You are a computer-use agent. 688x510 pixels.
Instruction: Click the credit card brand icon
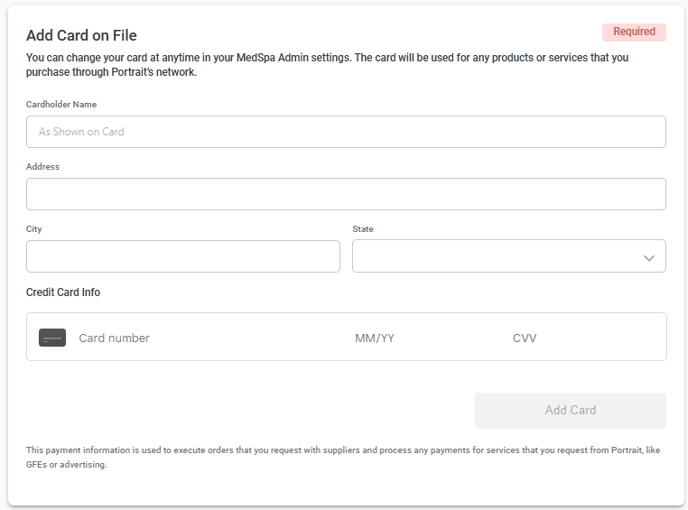pos(52,338)
